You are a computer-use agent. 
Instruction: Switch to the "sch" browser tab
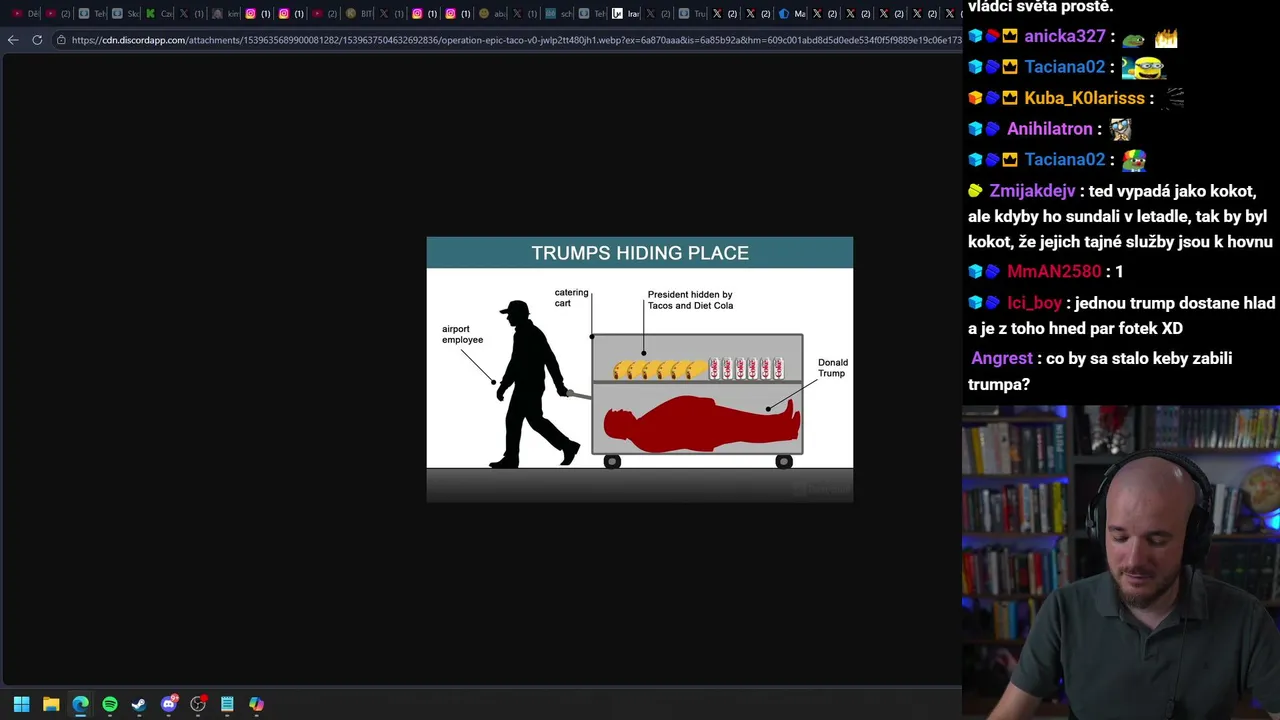(x=558, y=14)
